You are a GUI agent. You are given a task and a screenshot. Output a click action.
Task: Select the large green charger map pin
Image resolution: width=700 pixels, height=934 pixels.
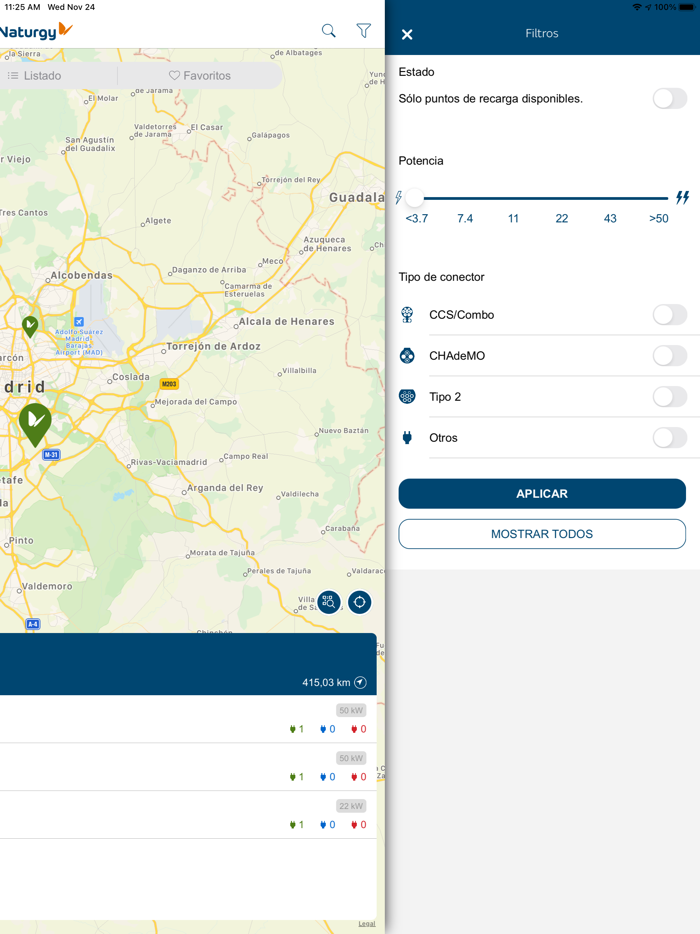[35, 422]
